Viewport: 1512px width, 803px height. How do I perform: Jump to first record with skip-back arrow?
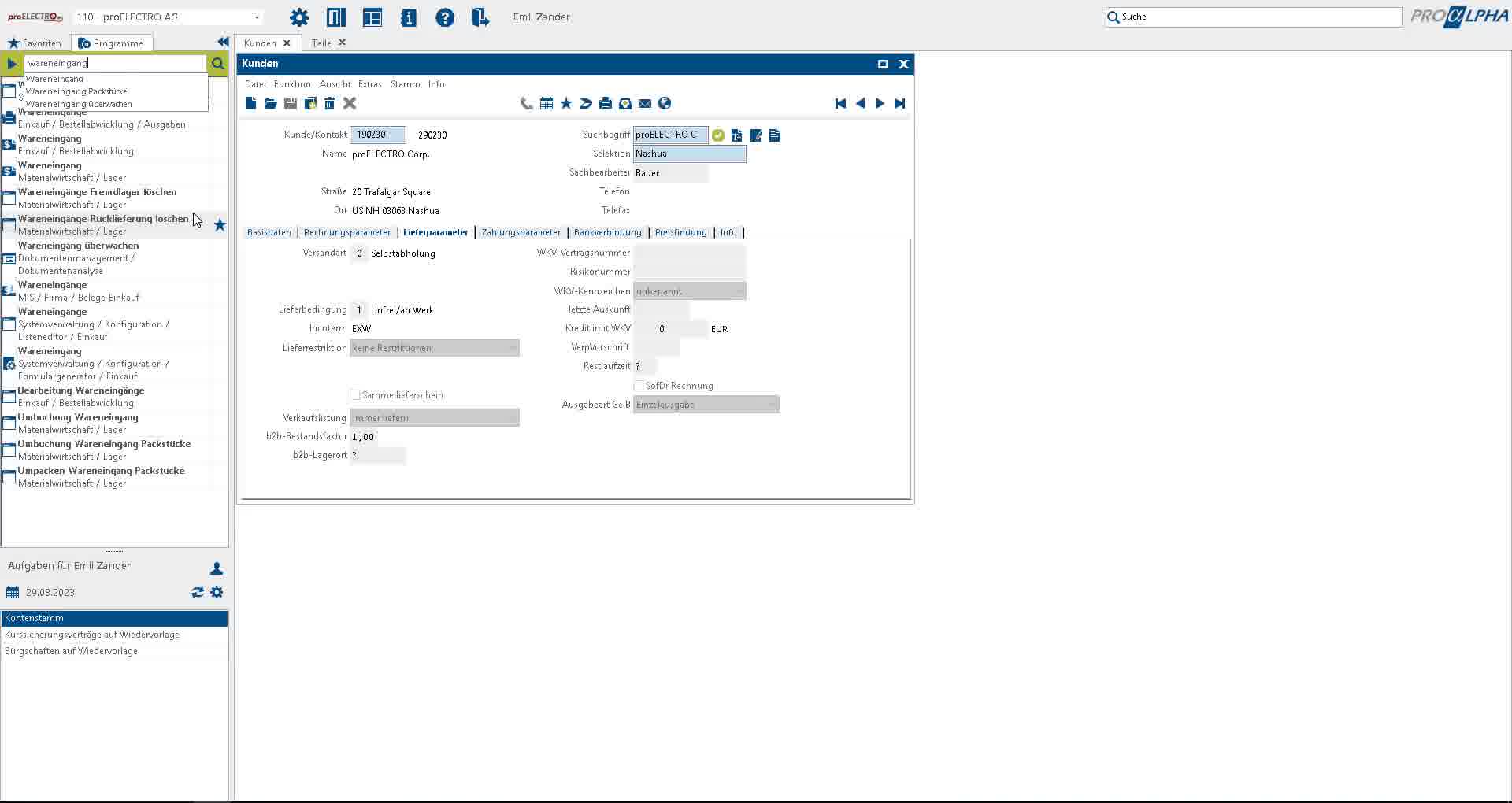coord(840,103)
